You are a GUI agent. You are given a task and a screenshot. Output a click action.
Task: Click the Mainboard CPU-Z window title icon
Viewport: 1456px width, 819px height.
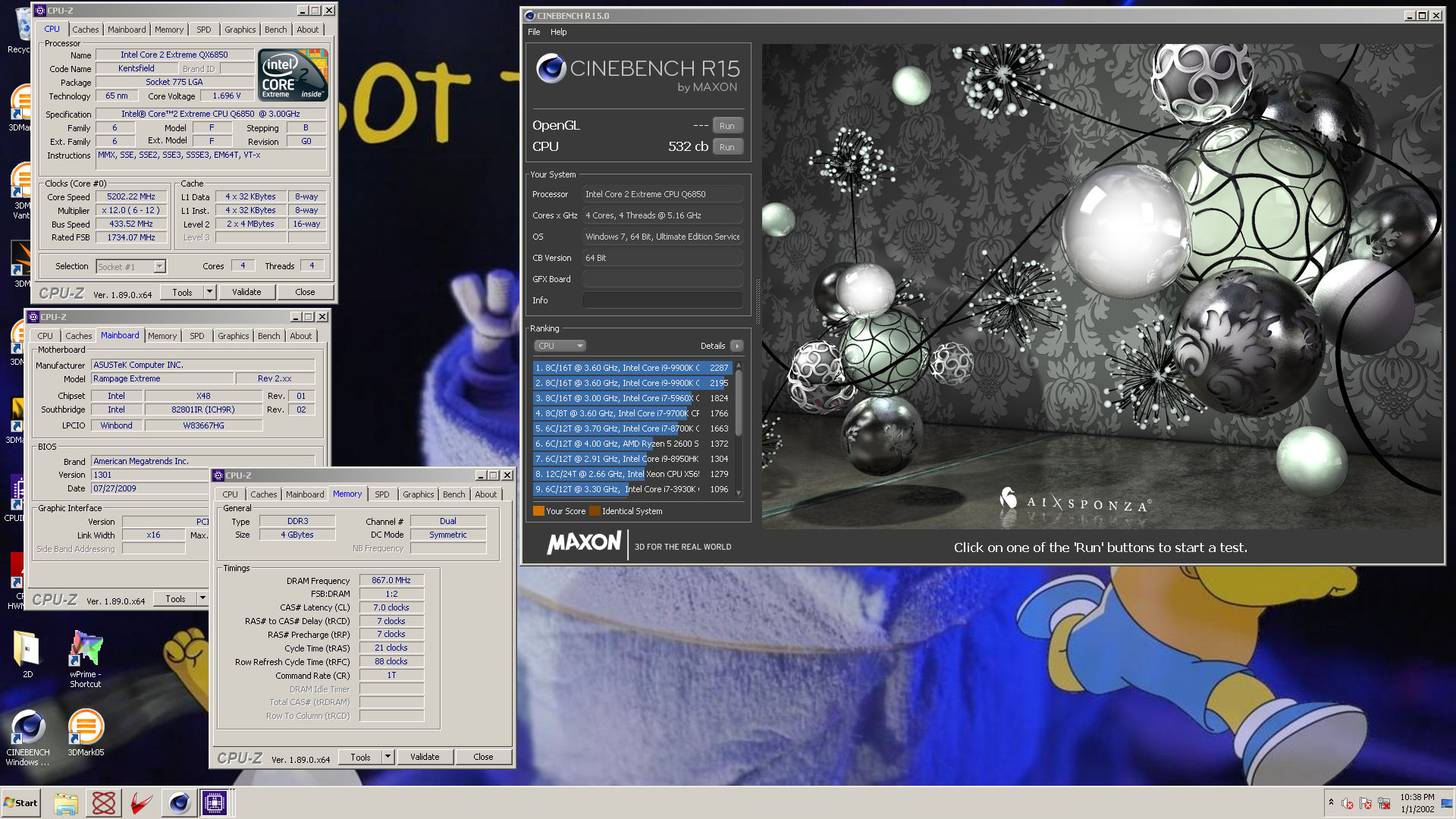click(x=33, y=317)
